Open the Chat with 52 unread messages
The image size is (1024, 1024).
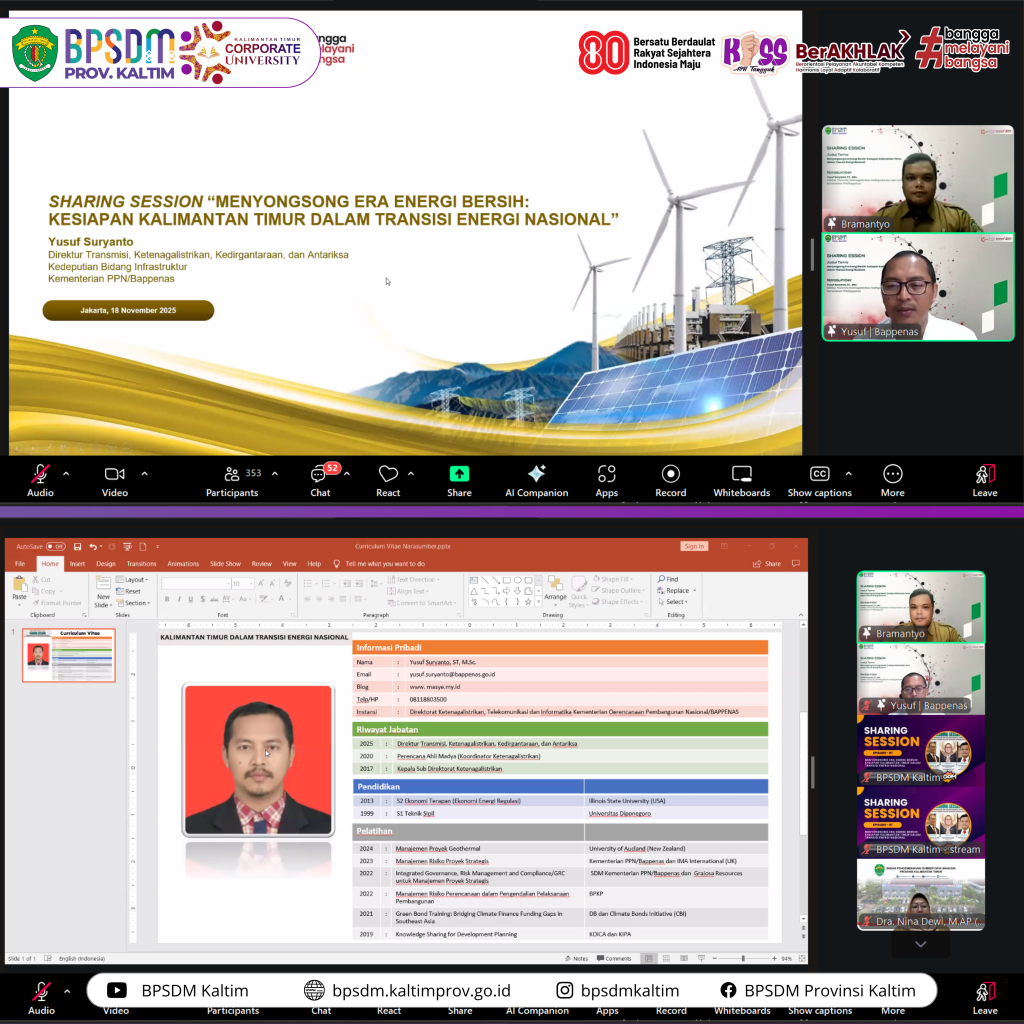(x=320, y=474)
